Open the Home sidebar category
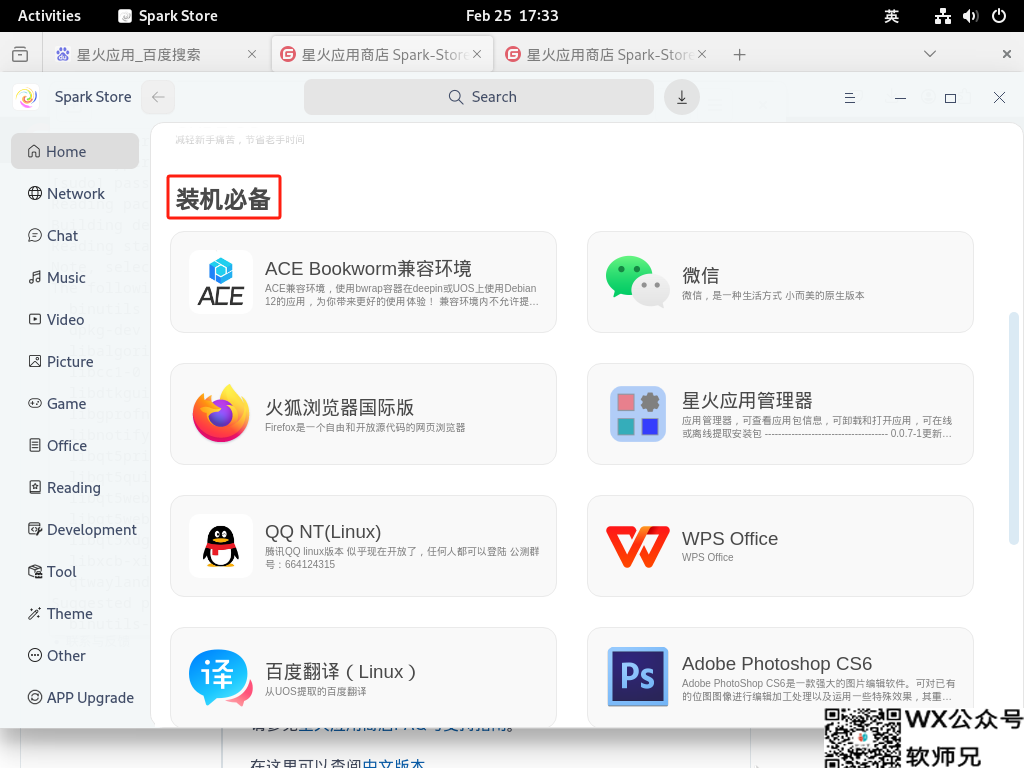1024x768 pixels. (75, 152)
